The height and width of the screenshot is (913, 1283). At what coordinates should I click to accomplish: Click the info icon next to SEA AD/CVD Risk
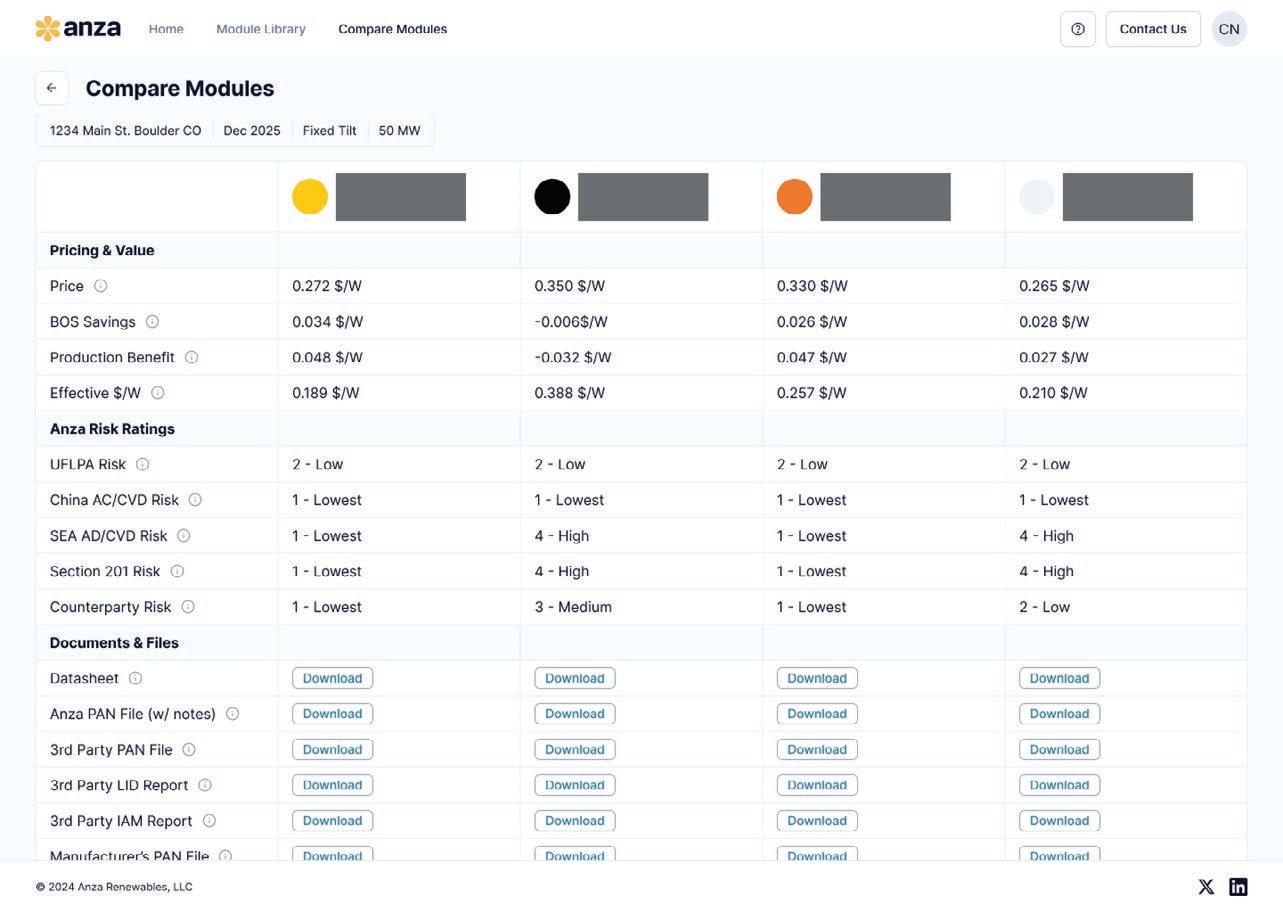coord(183,536)
